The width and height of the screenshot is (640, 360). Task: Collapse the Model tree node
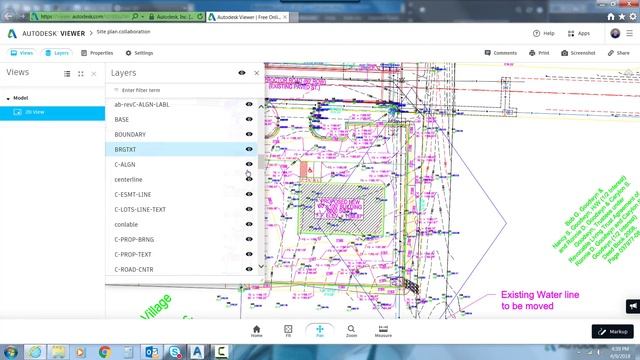coord(8,98)
